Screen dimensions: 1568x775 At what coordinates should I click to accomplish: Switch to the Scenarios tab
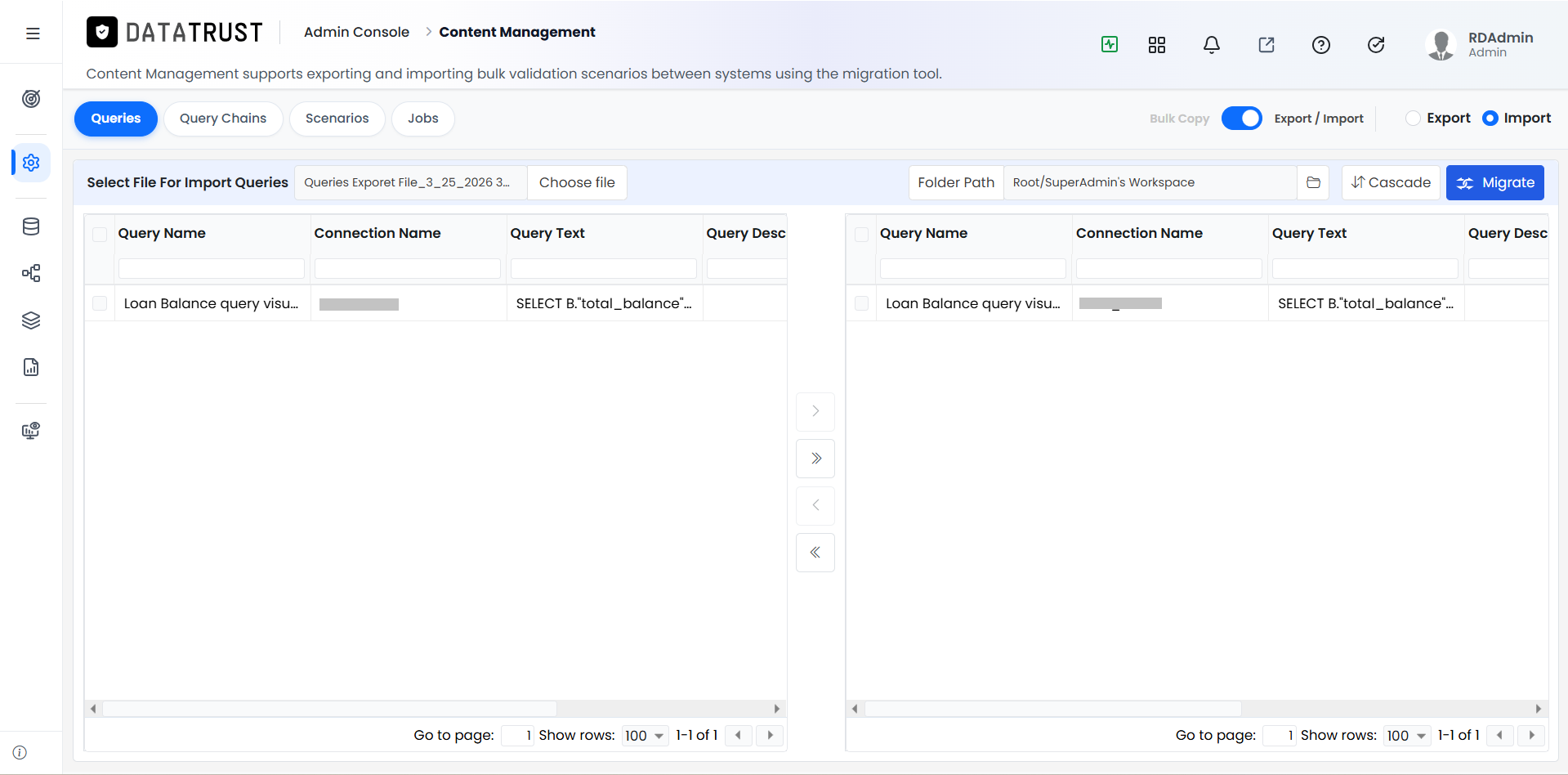(x=337, y=119)
